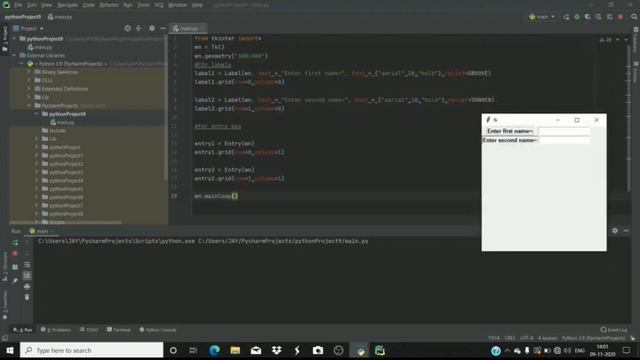This screenshot has height=360, width=640.
Task: Click the first name entry field in tk window
Action: 564,131
